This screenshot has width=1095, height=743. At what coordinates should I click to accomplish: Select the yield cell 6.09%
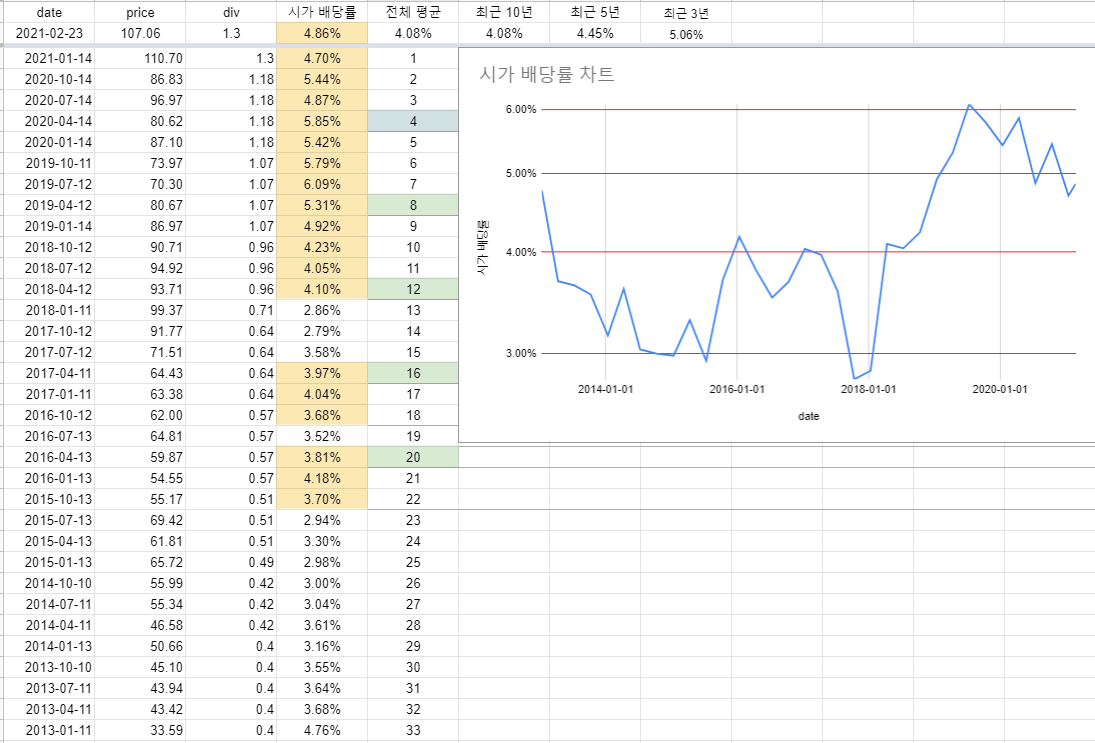[x=322, y=184]
